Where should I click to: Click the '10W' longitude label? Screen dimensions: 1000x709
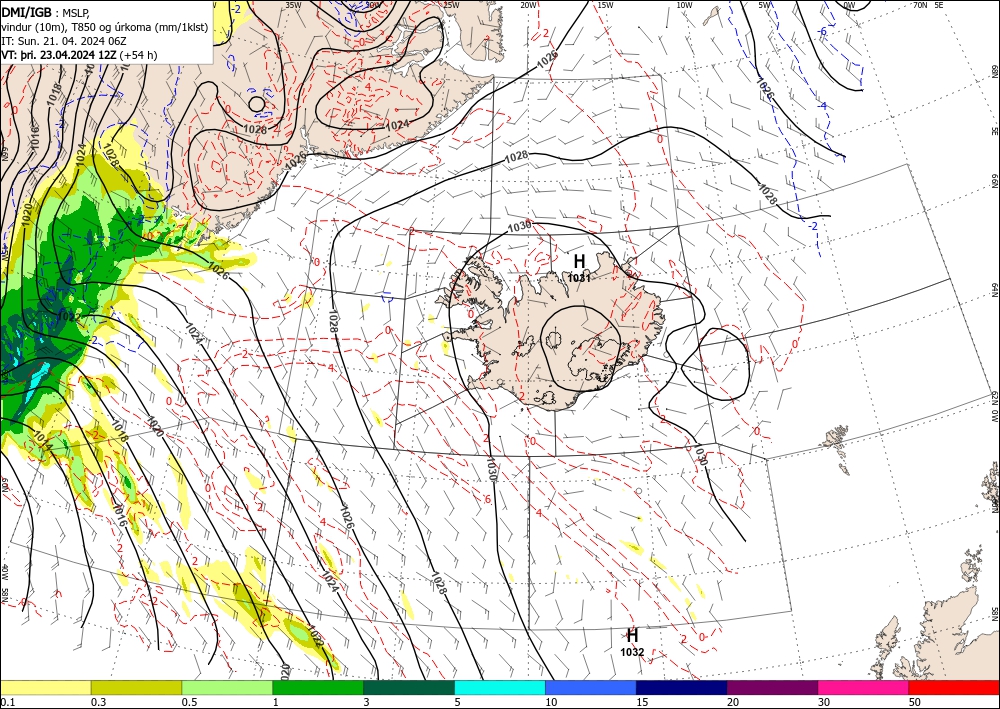(x=684, y=4)
